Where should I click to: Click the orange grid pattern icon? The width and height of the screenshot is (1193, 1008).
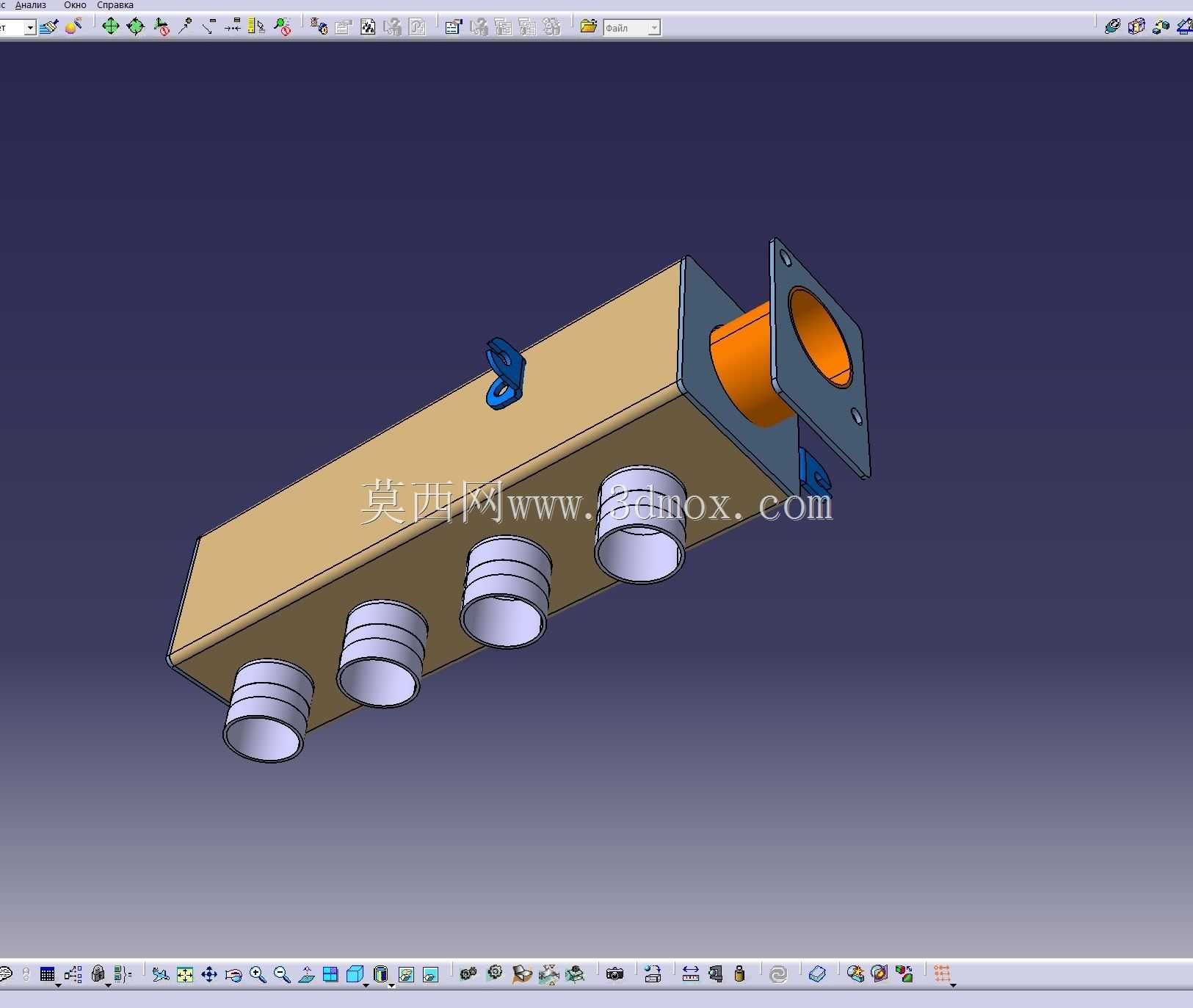coord(942,974)
